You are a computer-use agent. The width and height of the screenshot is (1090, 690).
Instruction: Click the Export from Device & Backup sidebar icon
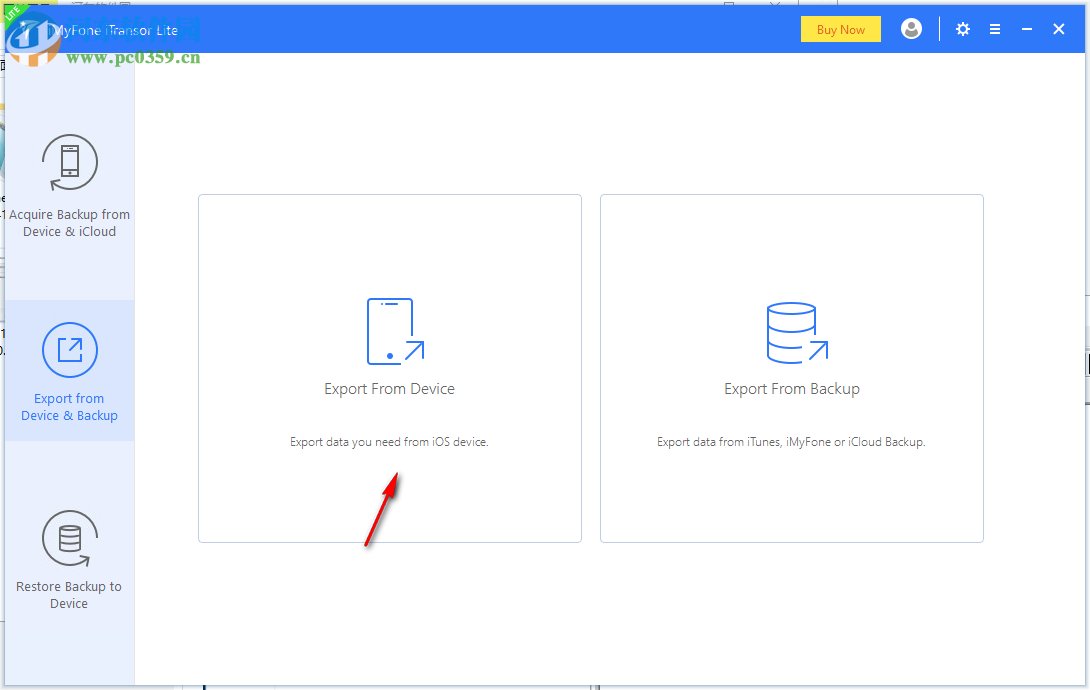tap(69, 350)
